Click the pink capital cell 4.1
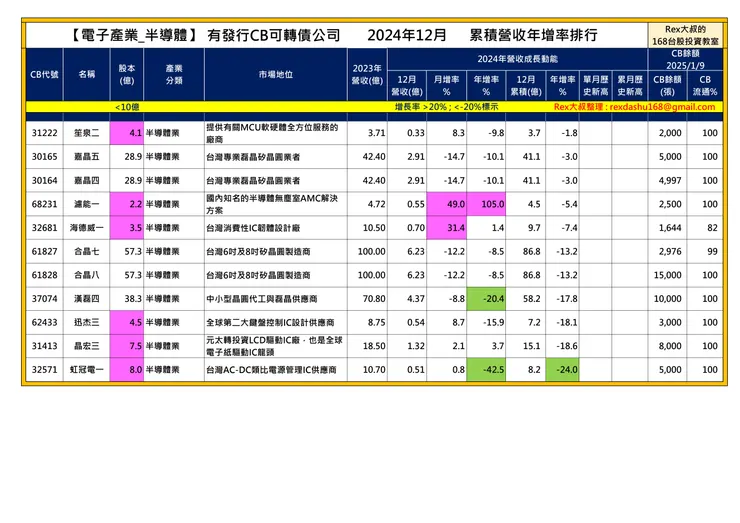This screenshot has width=740, height=523. tap(126, 133)
